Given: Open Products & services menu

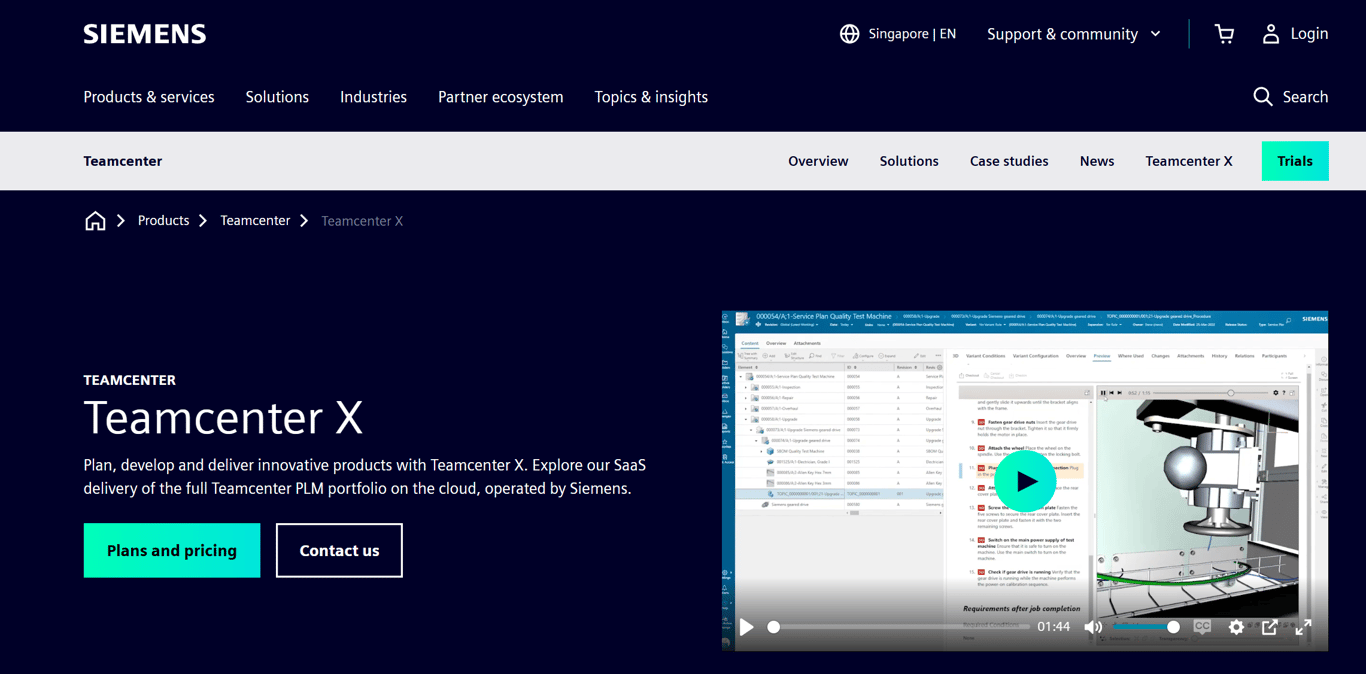Looking at the screenshot, I should coord(149,97).
